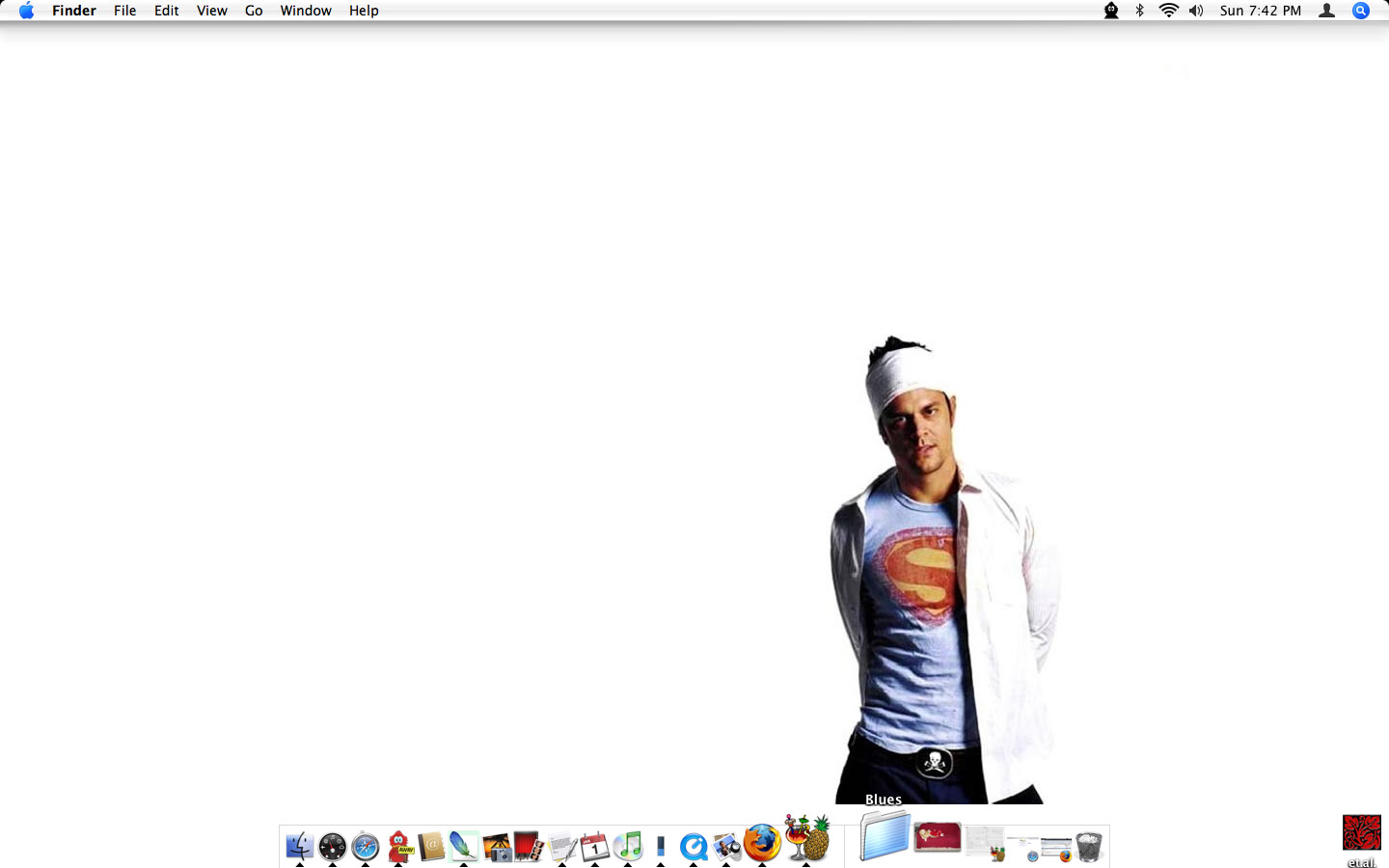The image size is (1389, 868).
Task: Open the Blues folder in the Dock
Action: 885,835
